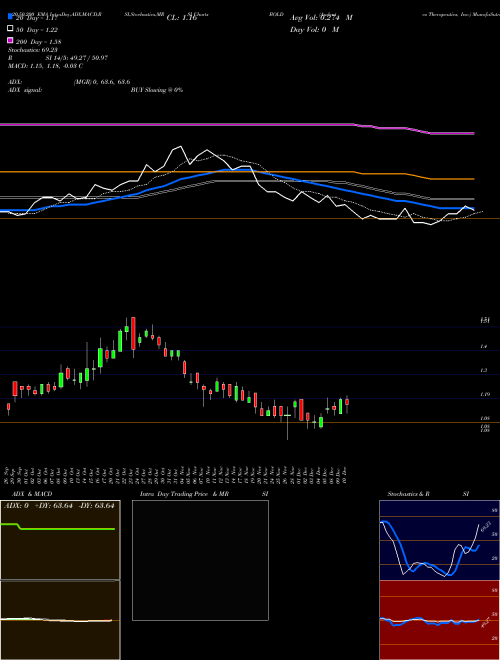This screenshot has width=500, height=660.
Task: Click the 'Stochastics & RSI' panel title
Action: [x=428, y=494]
